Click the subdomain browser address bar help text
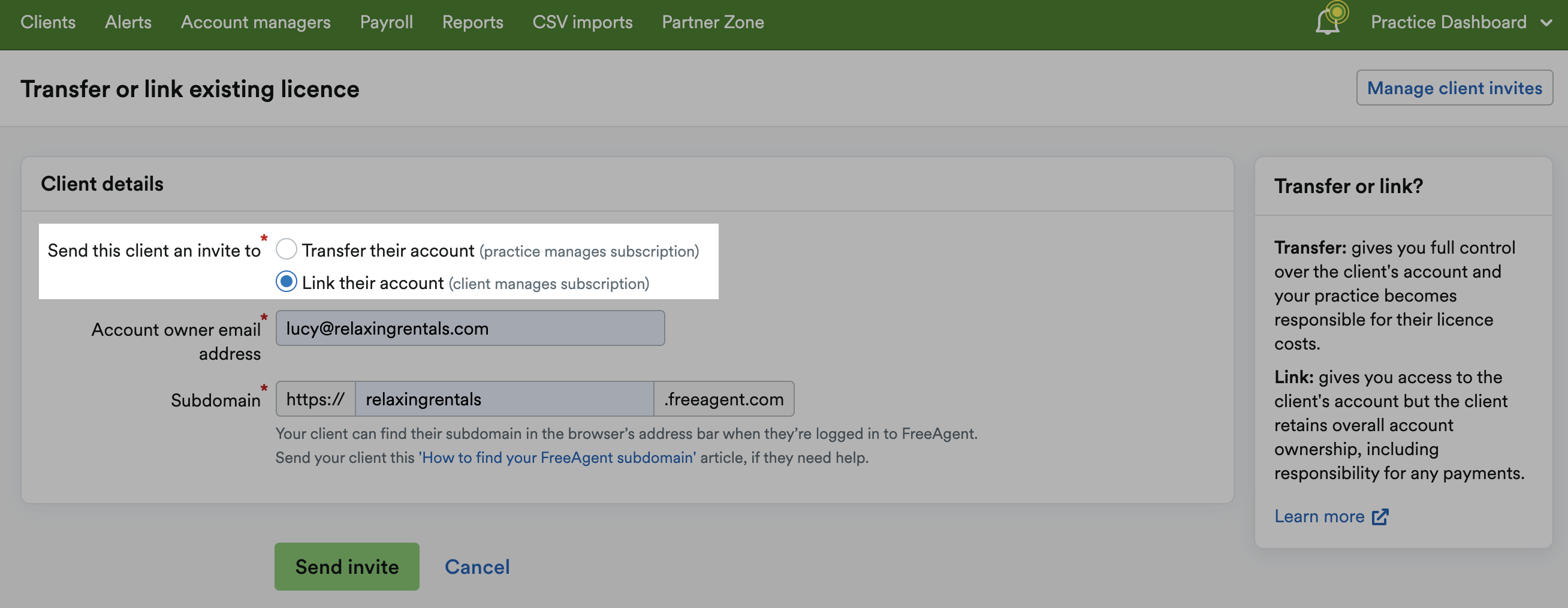 click(626, 434)
